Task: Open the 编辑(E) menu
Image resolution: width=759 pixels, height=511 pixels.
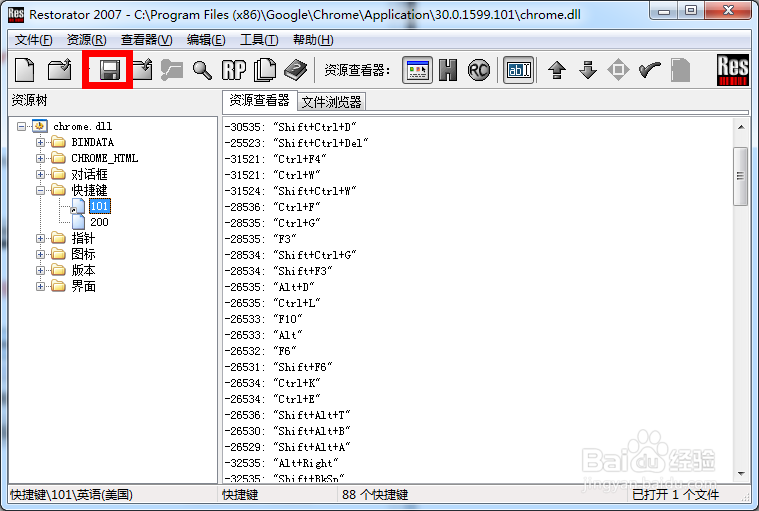Action: point(206,40)
